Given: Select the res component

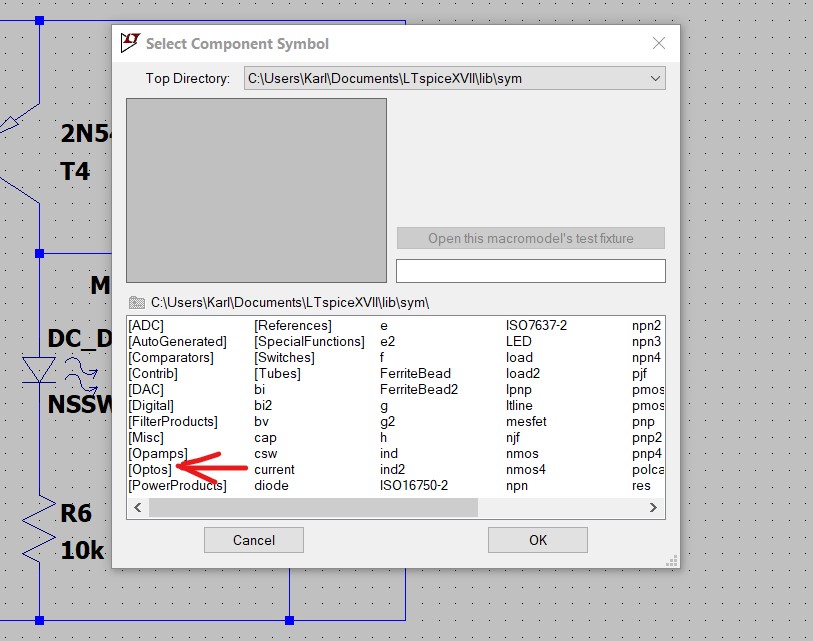Looking at the screenshot, I should click(x=641, y=486).
